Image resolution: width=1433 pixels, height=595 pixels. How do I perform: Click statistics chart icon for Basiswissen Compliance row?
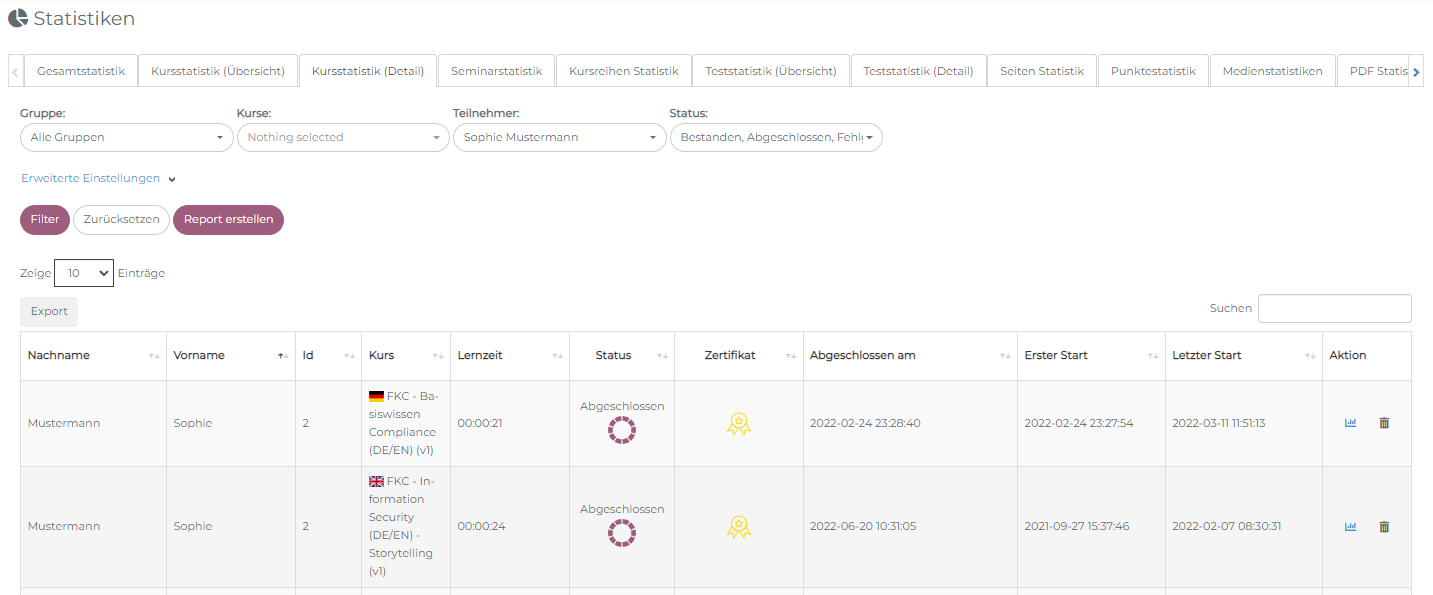pyautogui.click(x=1350, y=423)
